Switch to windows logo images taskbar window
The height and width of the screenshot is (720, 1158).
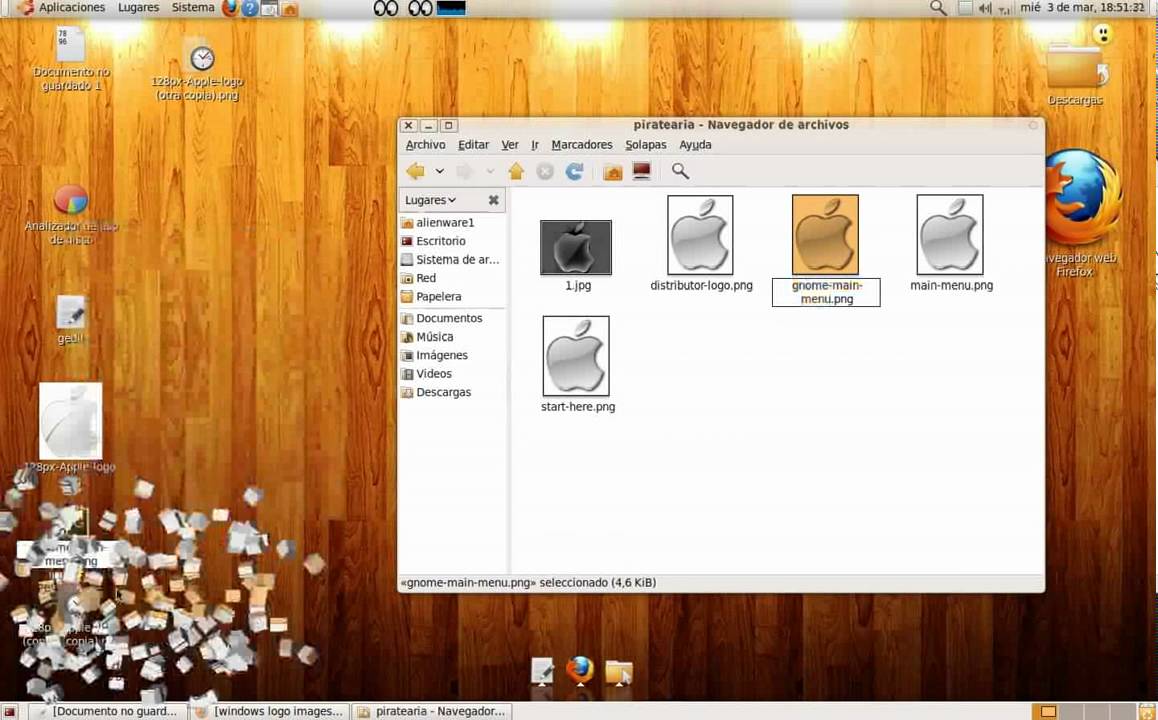(x=270, y=711)
